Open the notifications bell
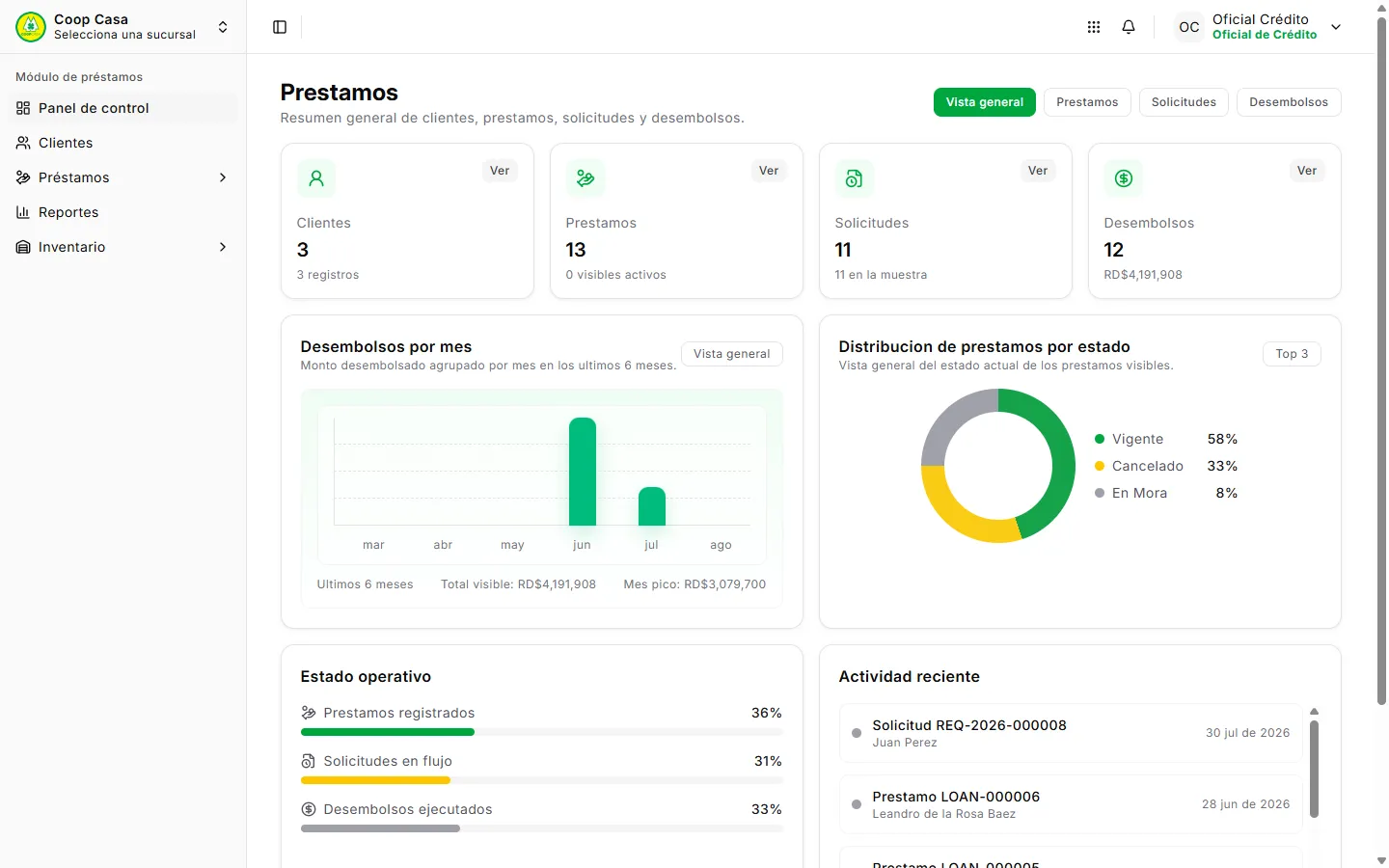Viewport: 1389px width, 868px height. [1129, 27]
